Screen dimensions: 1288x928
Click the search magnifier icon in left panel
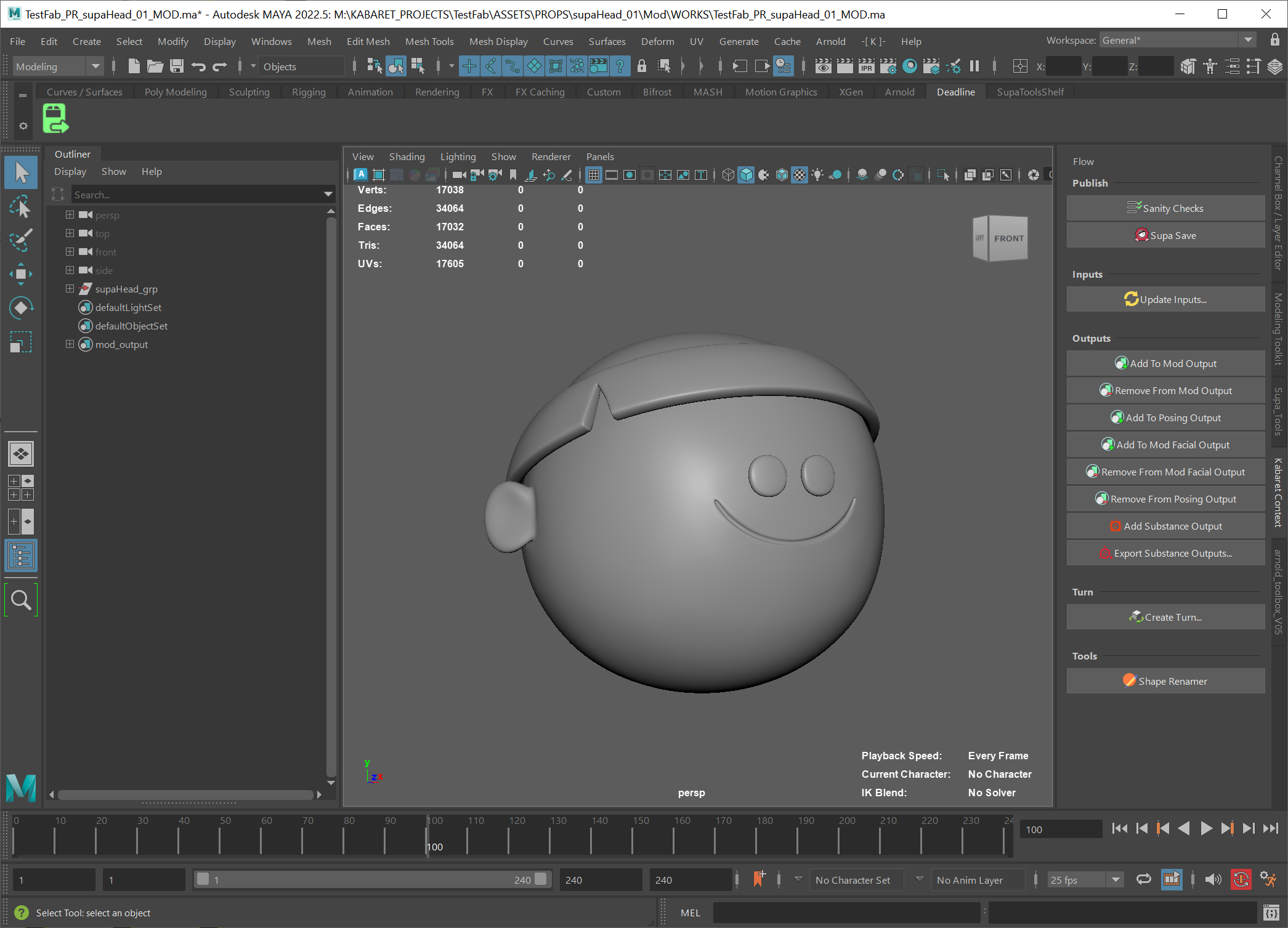(x=21, y=600)
